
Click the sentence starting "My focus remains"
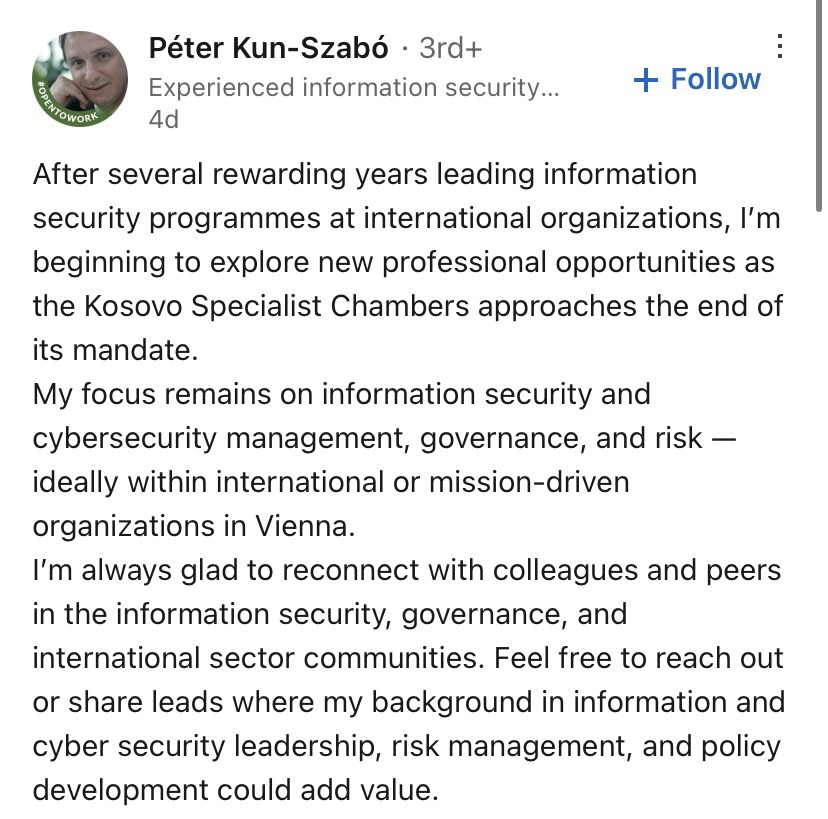(x=341, y=394)
